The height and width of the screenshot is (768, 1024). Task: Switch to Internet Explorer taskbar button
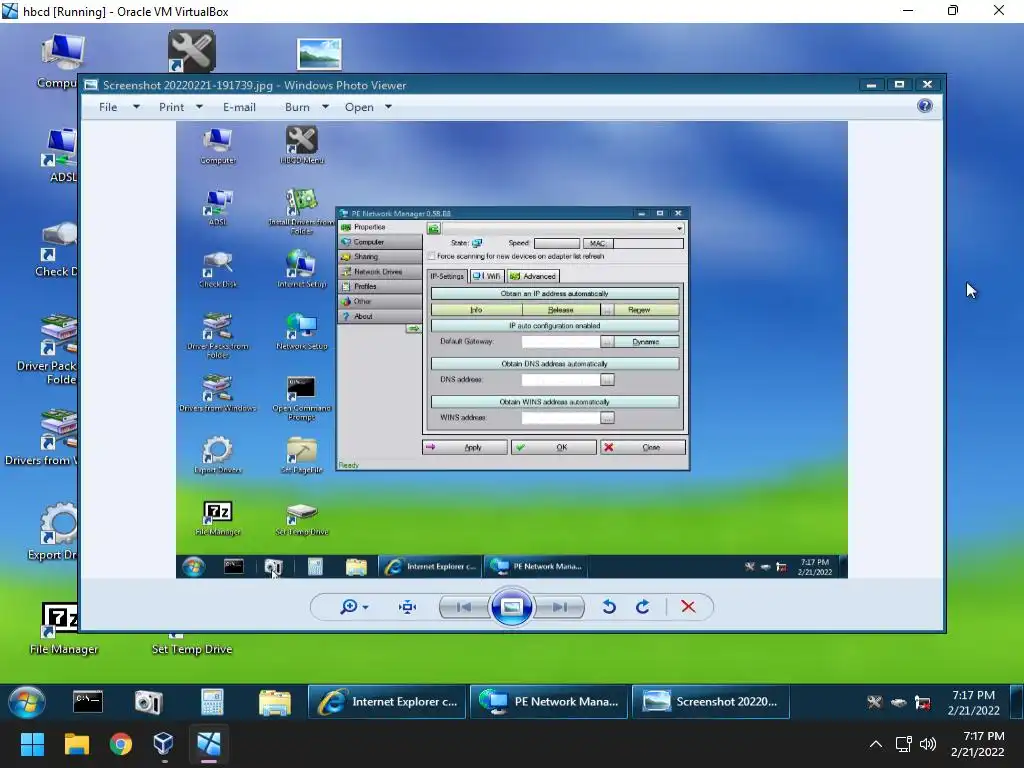point(387,702)
